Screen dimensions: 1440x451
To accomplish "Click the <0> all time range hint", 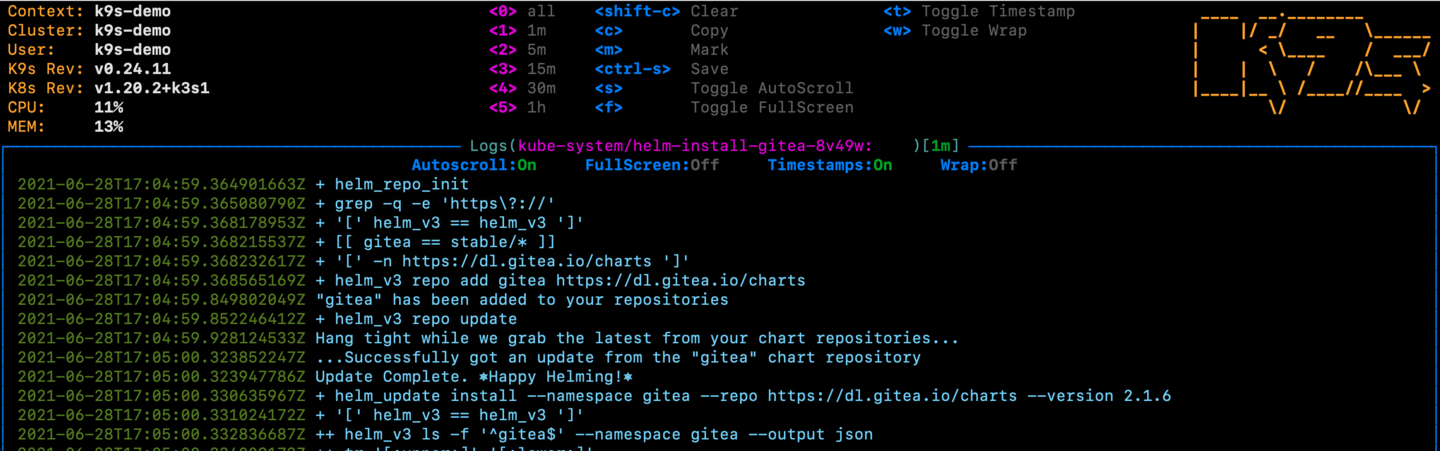I will [x=522, y=11].
